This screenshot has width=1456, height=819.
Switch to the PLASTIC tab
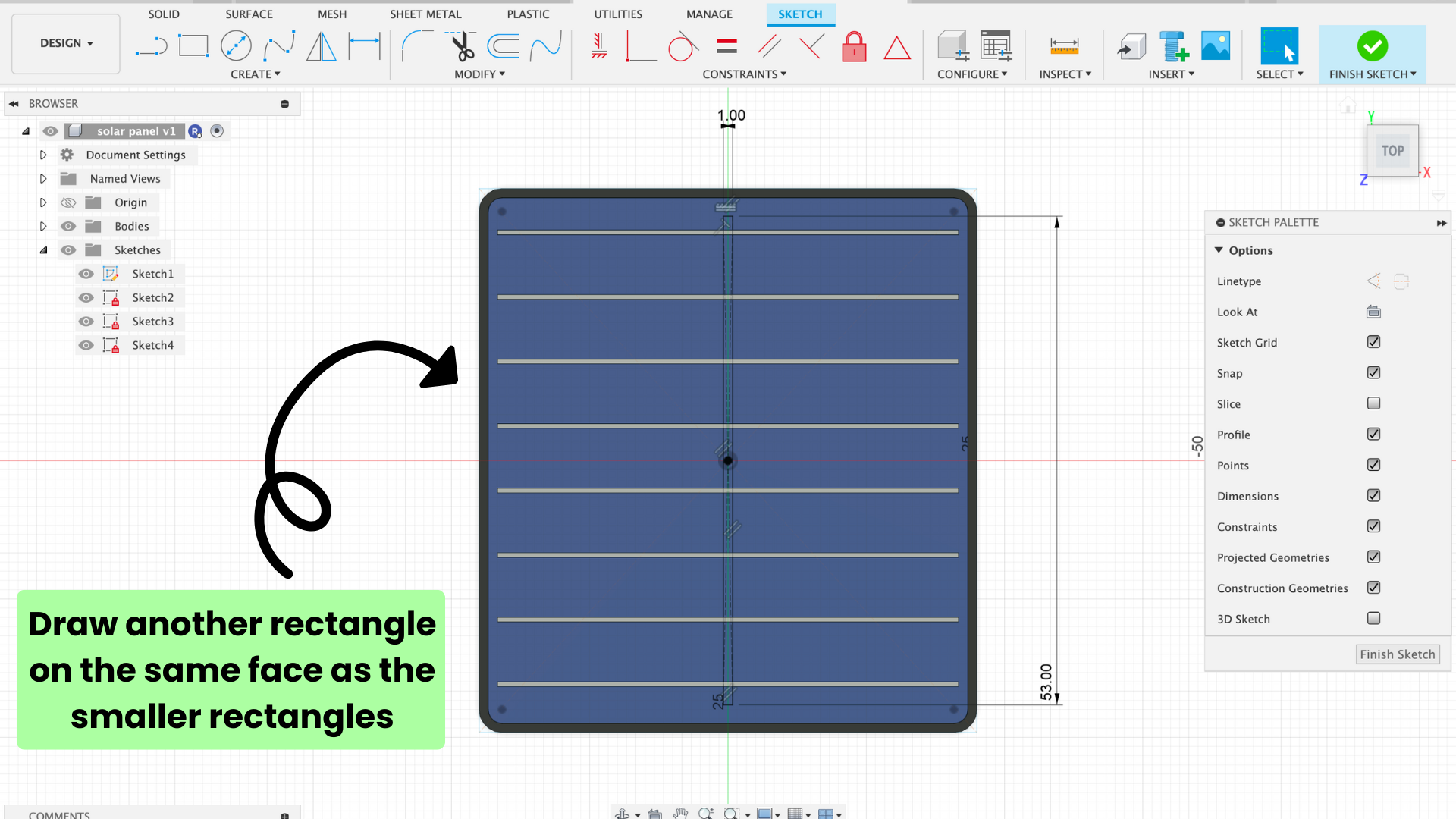click(x=528, y=14)
